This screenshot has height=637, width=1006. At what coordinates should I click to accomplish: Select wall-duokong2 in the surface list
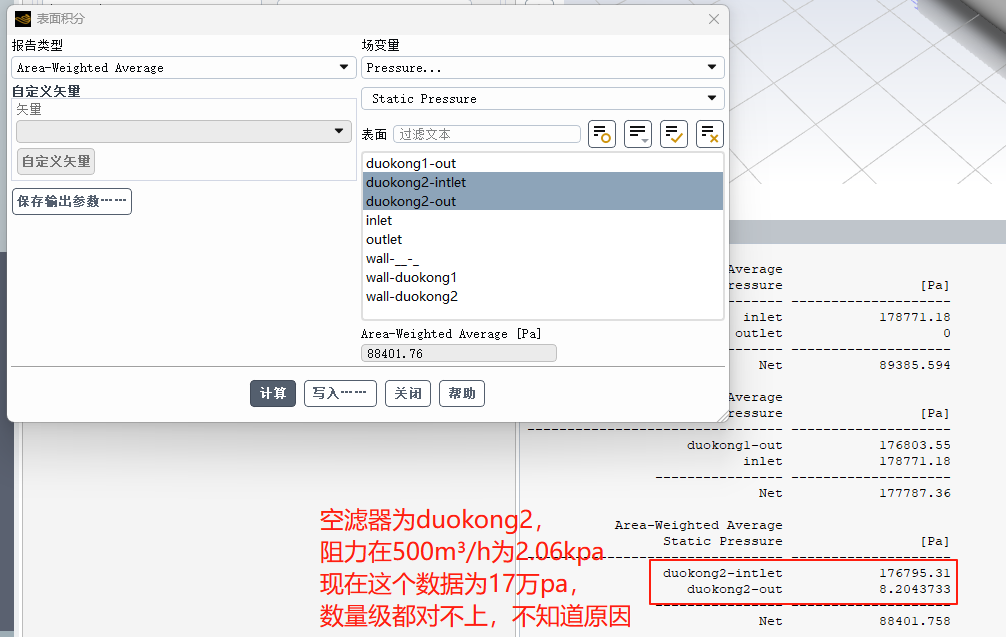click(412, 296)
